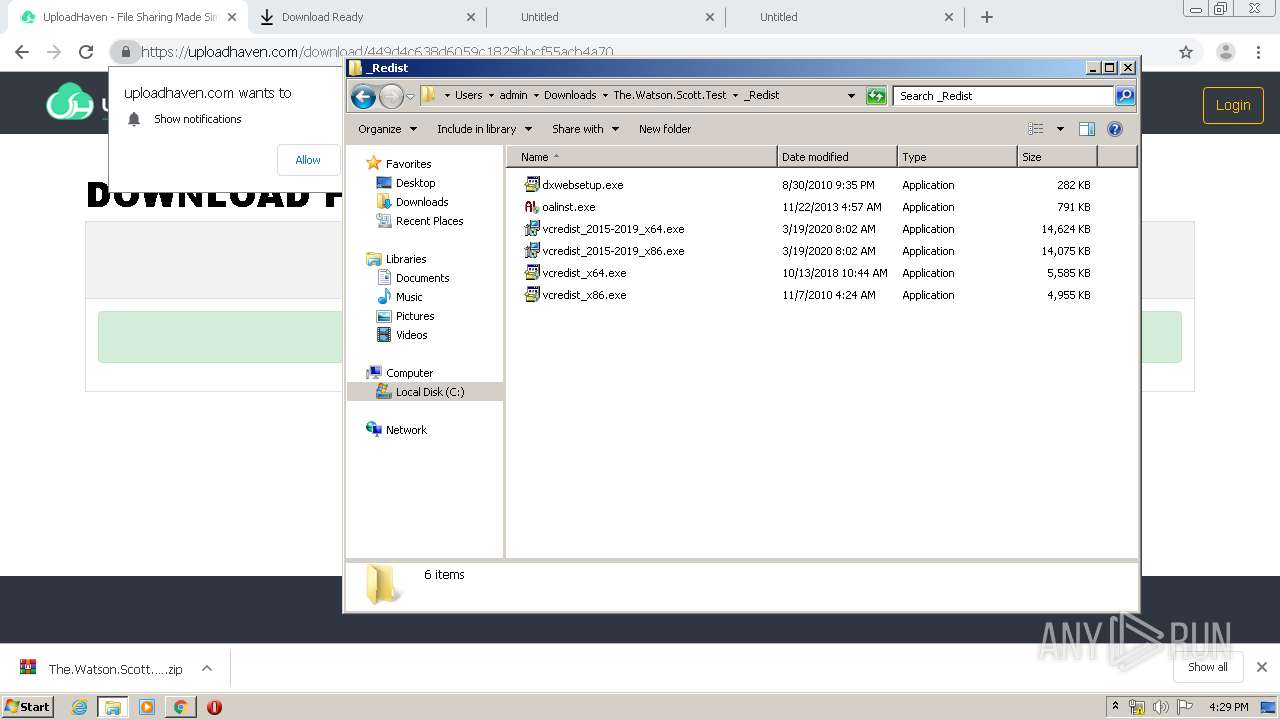Open Pictures library
1280x720 pixels.
(415, 316)
